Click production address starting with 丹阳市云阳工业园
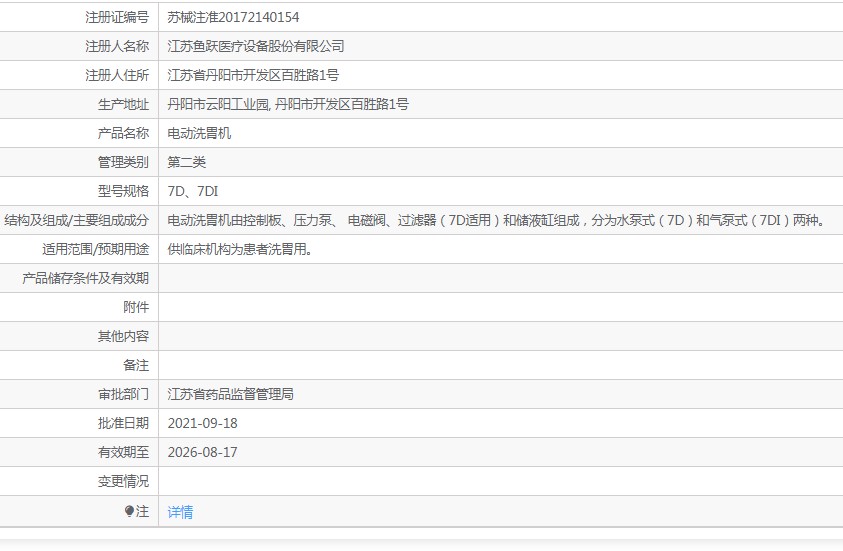This screenshot has height=551, width=843. pos(287,104)
